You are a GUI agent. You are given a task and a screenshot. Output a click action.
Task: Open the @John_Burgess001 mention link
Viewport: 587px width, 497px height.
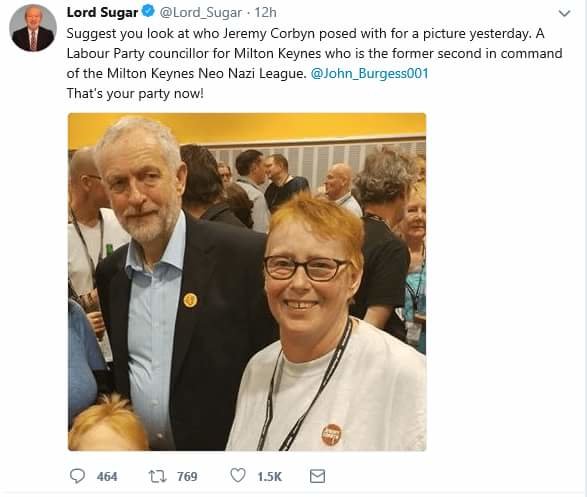[x=369, y=73]
